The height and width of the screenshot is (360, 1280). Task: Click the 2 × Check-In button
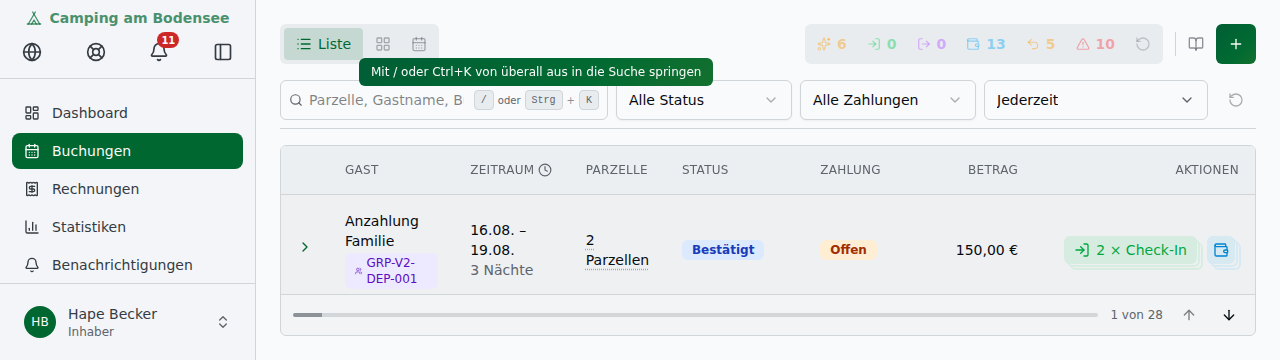(1131, 250)
